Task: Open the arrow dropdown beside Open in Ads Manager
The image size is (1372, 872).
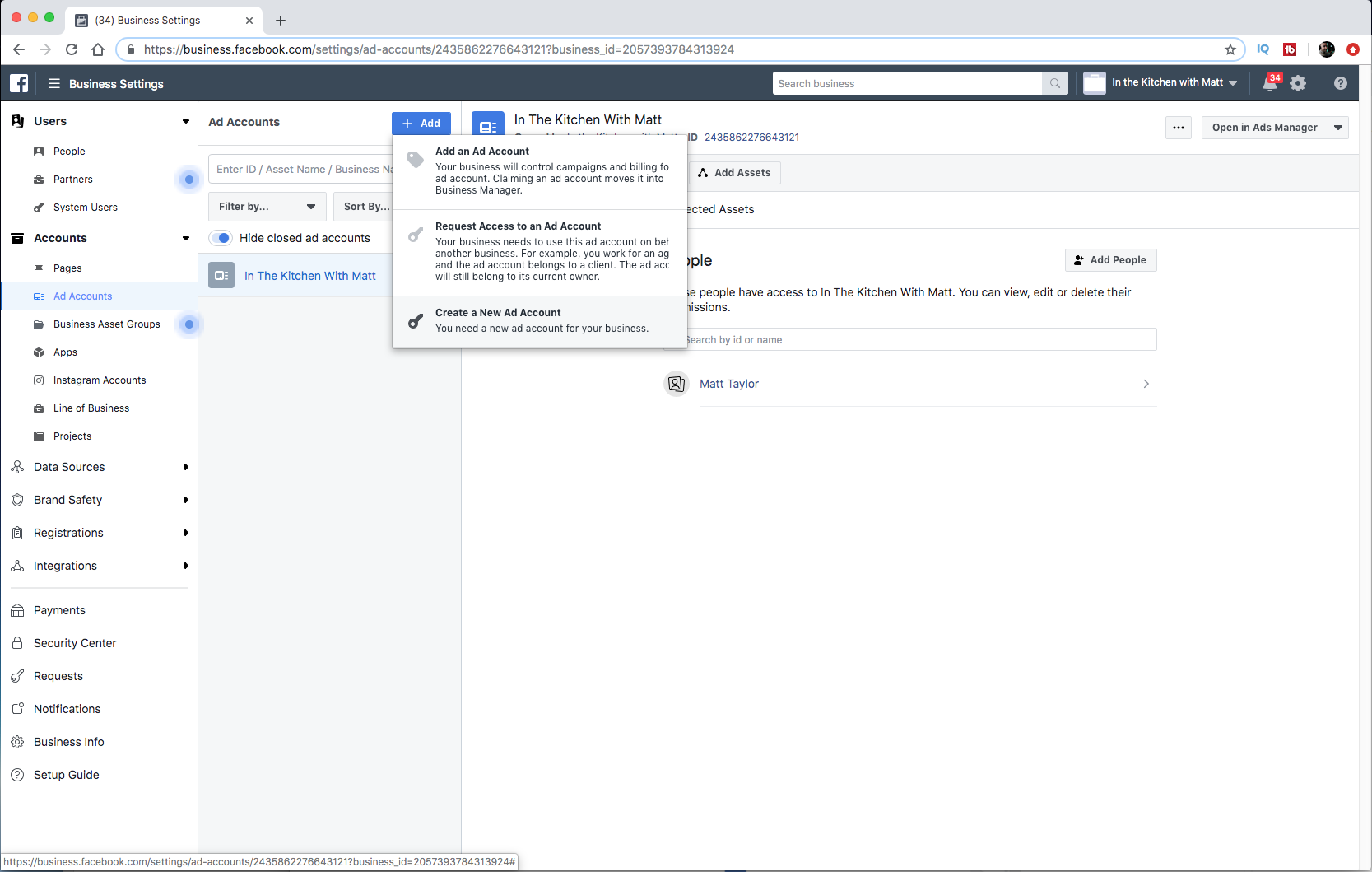Action: [1338, 128]
